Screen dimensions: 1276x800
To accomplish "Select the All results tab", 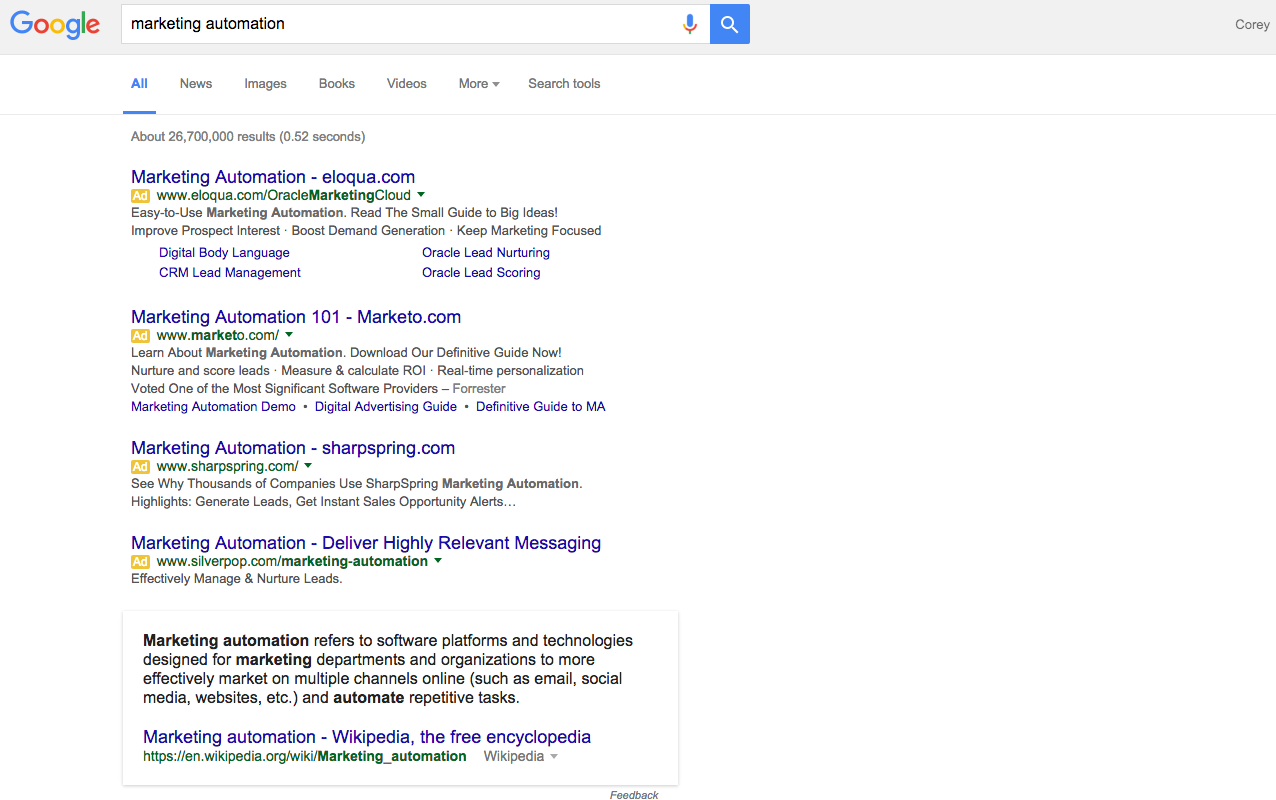I will tap(140, 84).
